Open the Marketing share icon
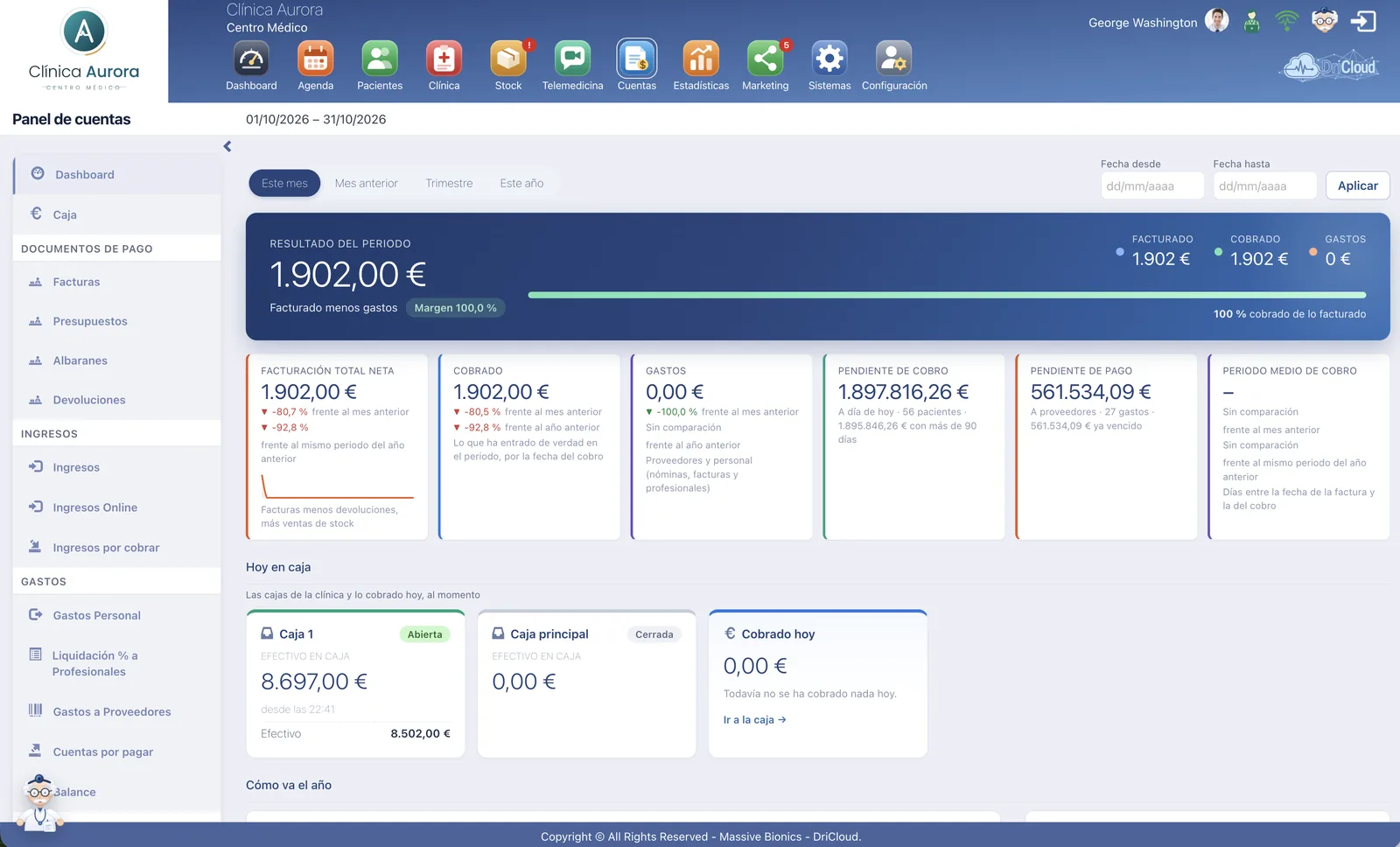 pyautogui.click(x=766, y=59)
